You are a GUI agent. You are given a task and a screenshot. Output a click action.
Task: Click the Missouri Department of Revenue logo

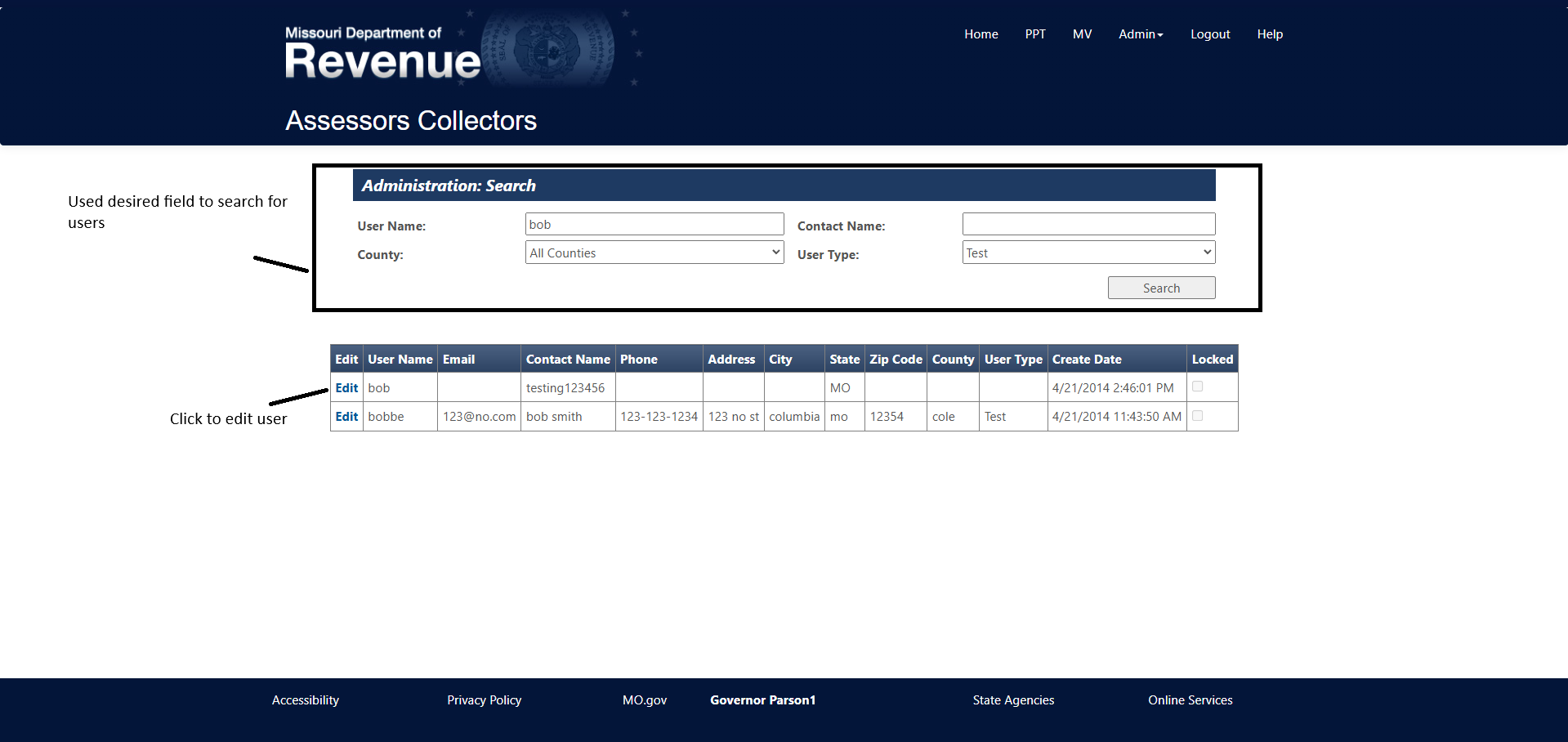click(x=382, y=54)
